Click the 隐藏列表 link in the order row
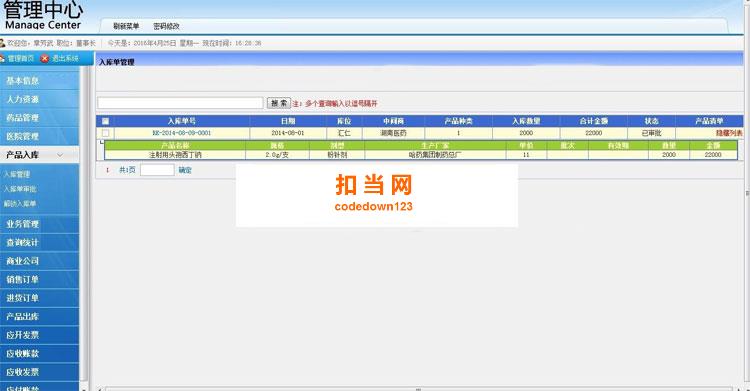The image size is (750, 391). [x=729, y=133]
